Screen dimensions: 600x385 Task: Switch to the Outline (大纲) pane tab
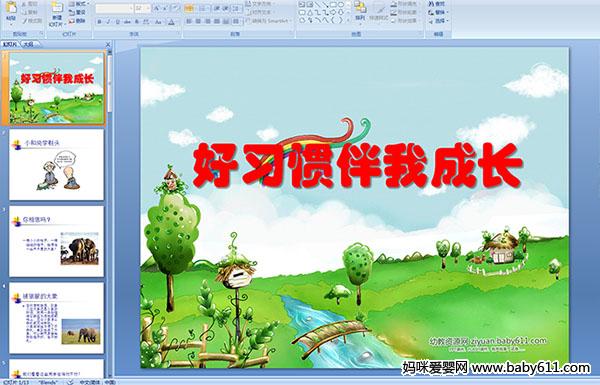pyautogui.click(x=28, y=44)
